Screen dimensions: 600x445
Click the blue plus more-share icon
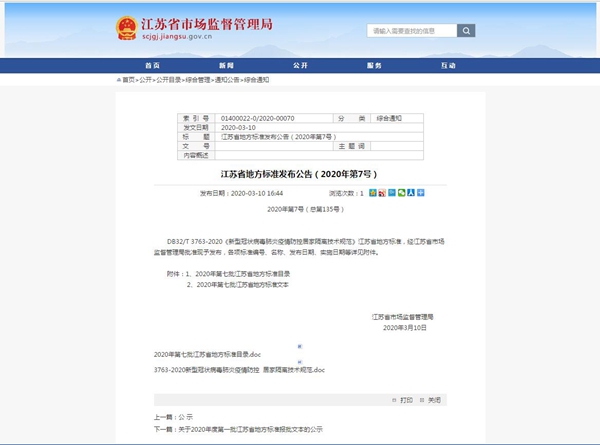point(421,193)
